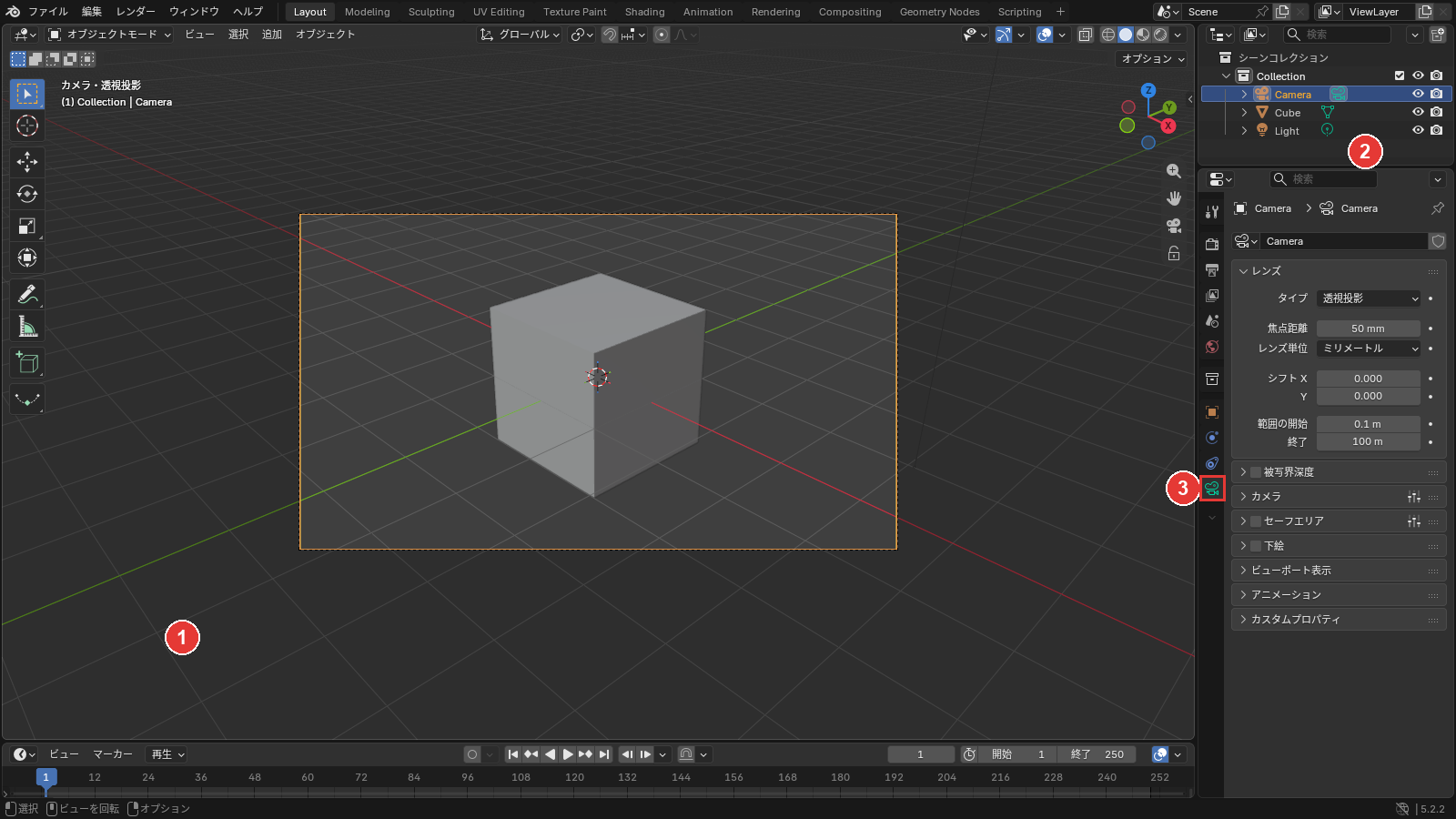Toggle camera view with the camera icon

[1174, 226]
